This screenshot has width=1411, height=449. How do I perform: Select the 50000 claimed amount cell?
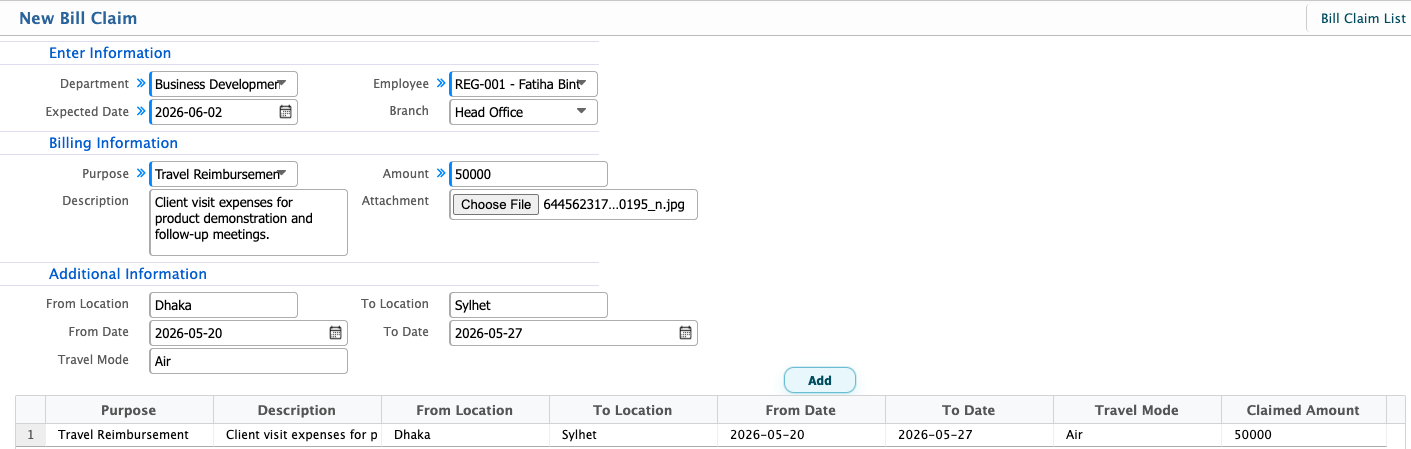click(x=1303, y=435)
